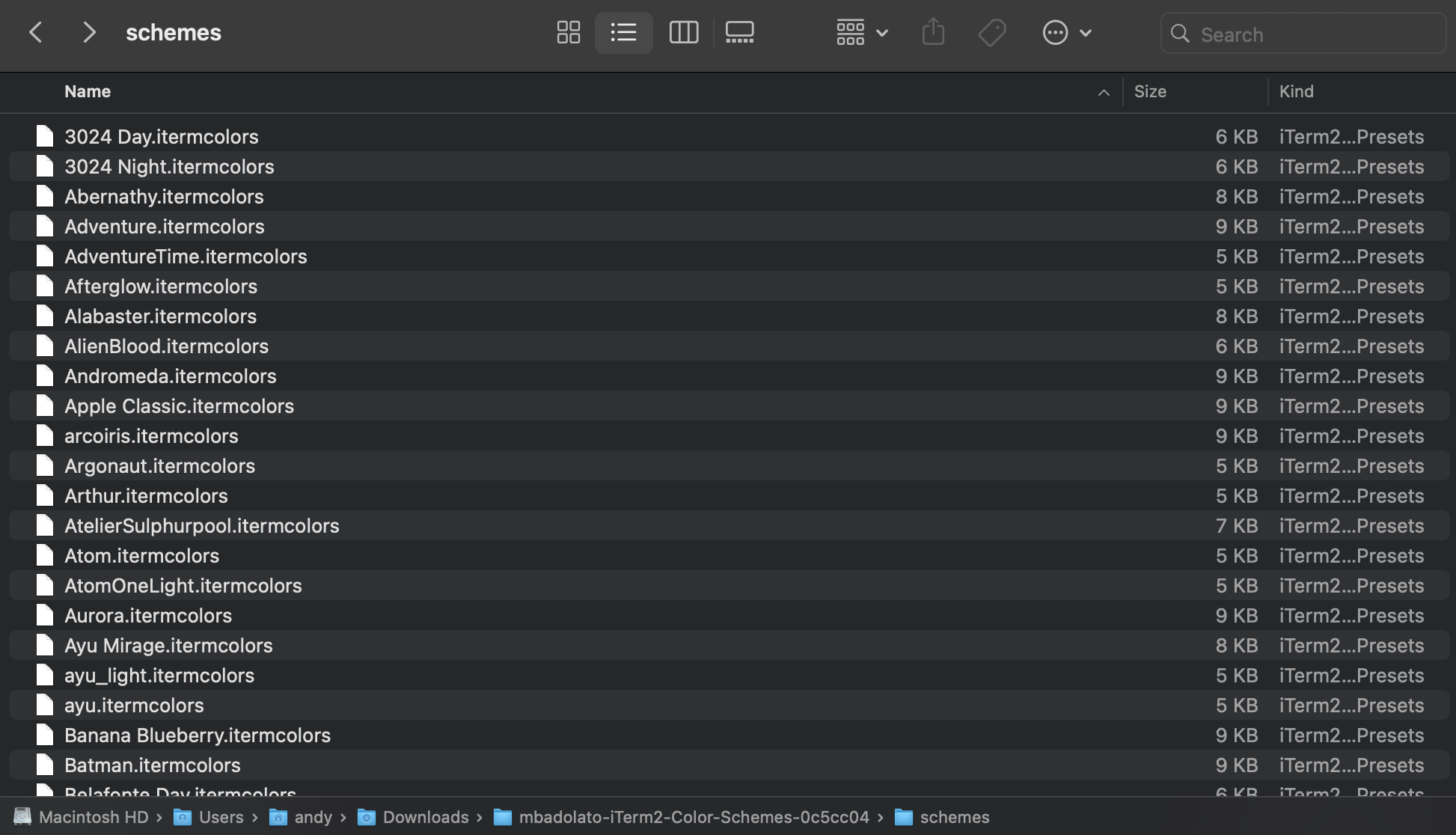Switch to icon grid view
Image resolution: width=1456 pixels, height=835 pixels.
pos(567,32)
